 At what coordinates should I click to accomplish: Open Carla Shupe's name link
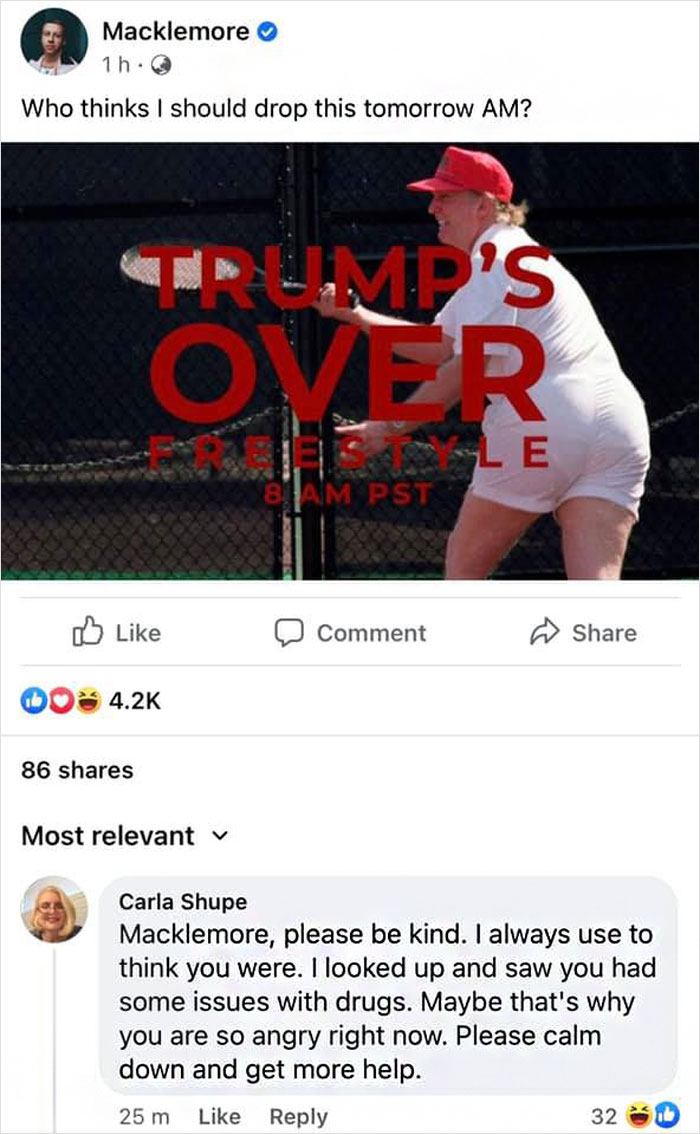tap(183, 902)
